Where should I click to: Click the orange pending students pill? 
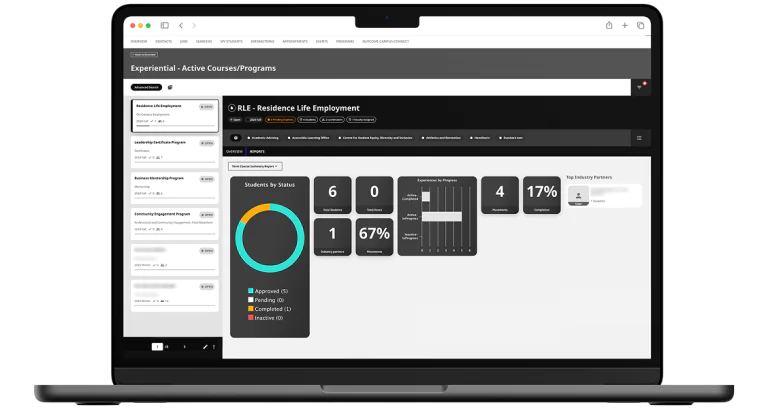pyautogui.click(x=280, y=120)
